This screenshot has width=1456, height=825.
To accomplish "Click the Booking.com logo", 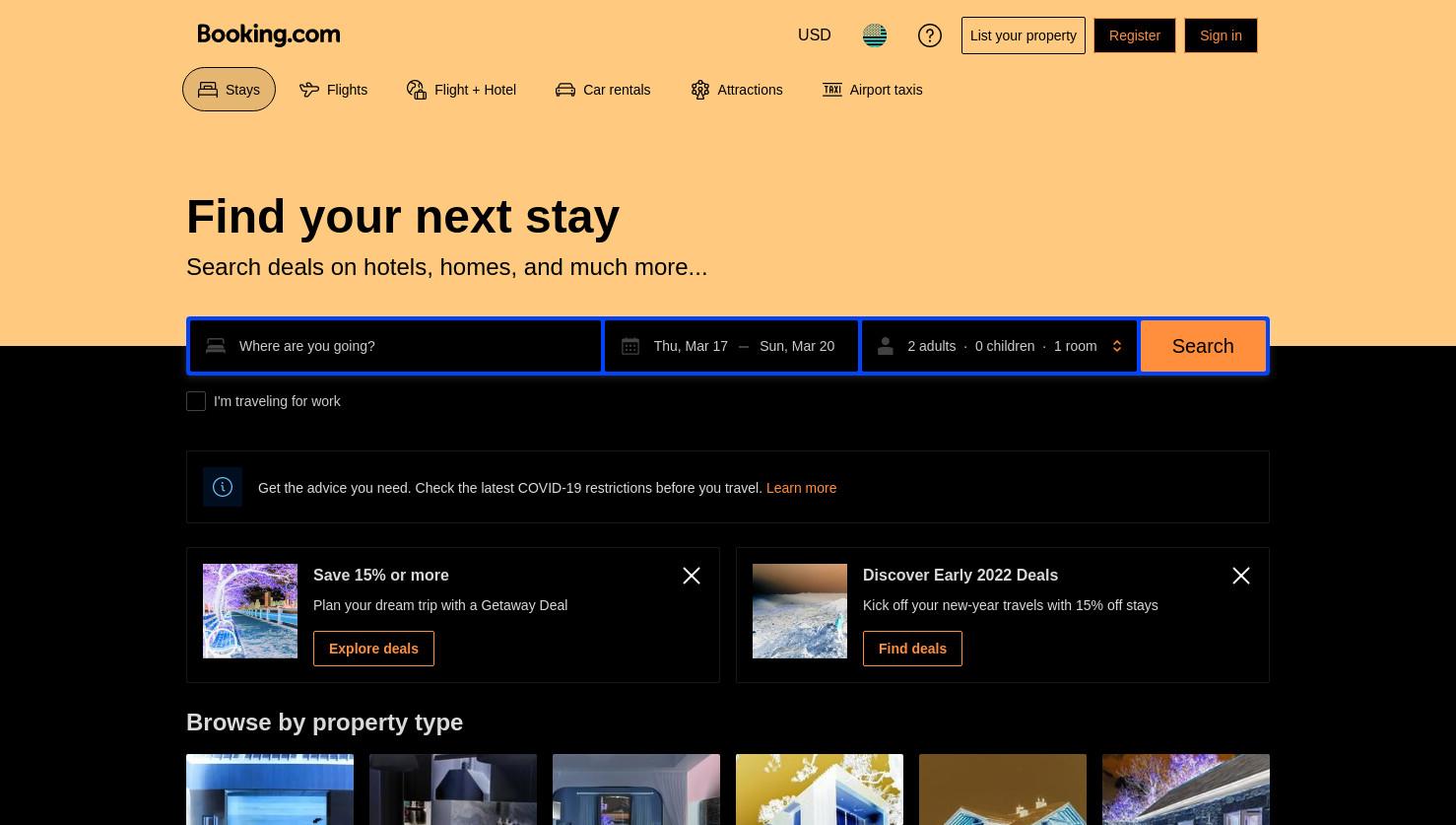I will [269, 35].
